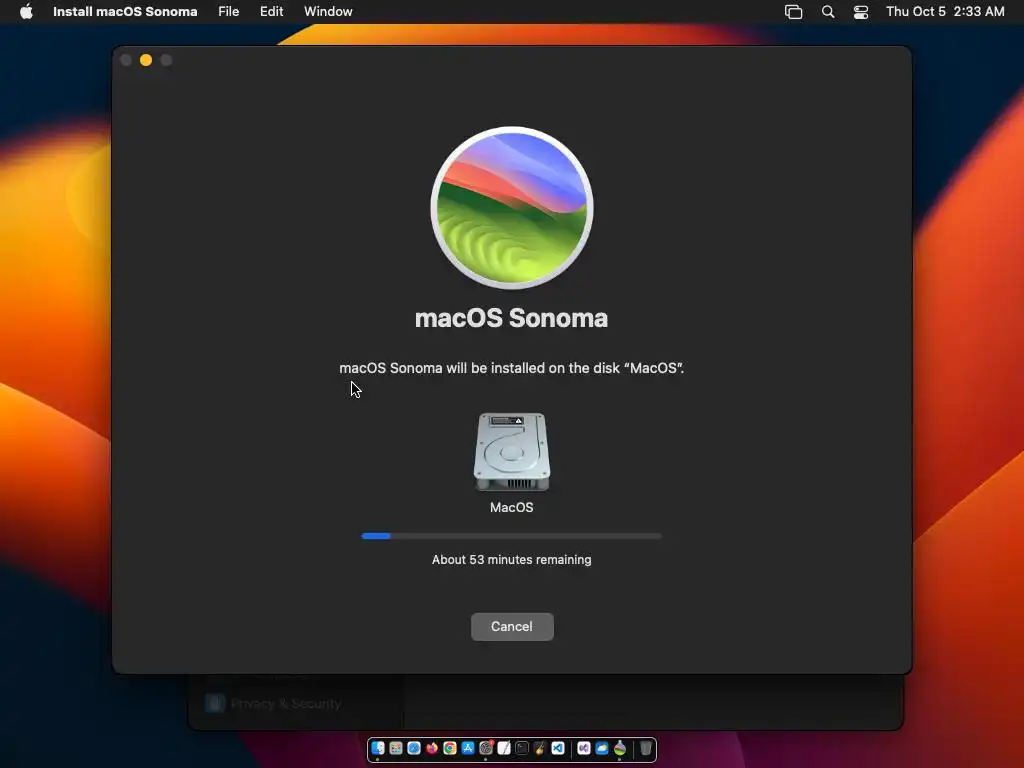Open the Edit menu
The width and height of the screenshot is (1024, 768).
[272, 11]
